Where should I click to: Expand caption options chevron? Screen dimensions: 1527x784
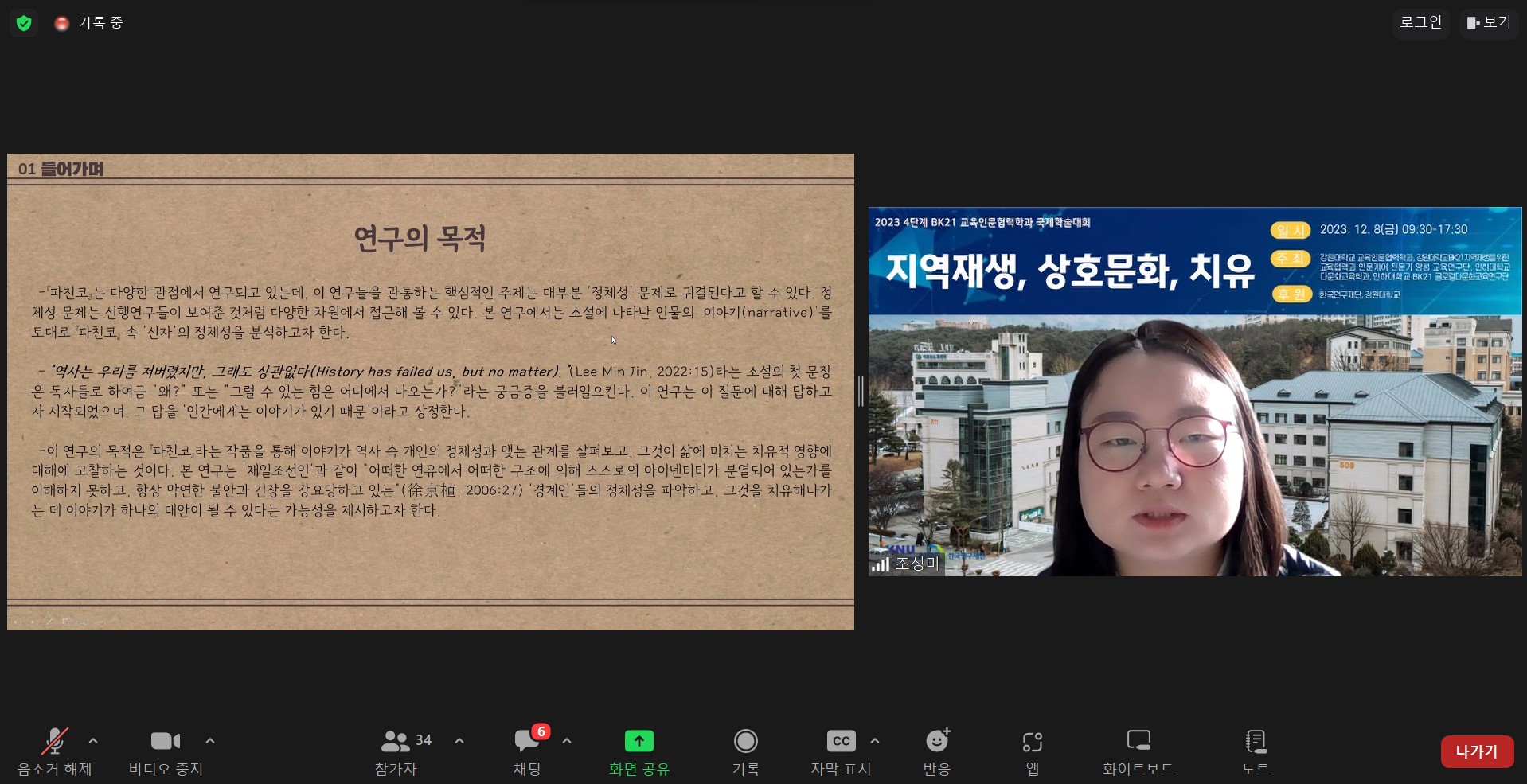(x=875, y=741)
